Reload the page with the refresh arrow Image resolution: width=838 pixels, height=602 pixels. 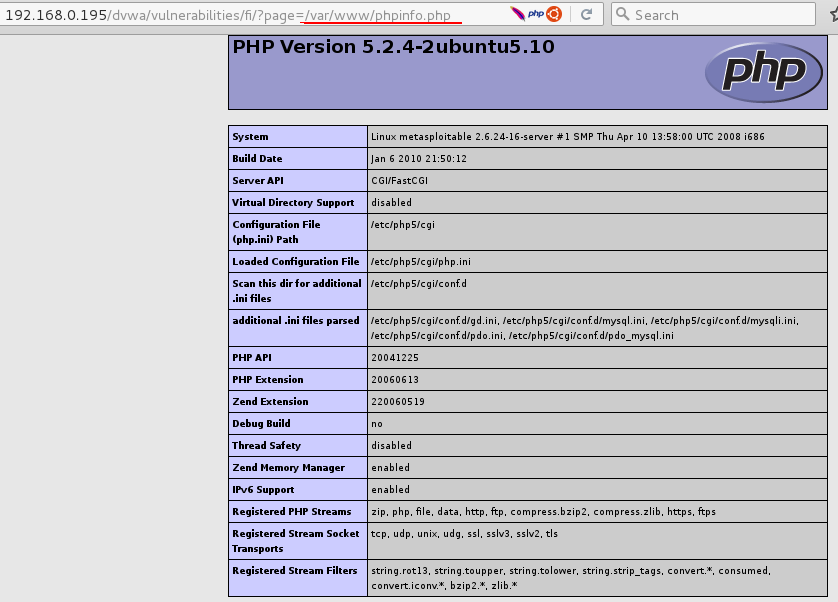coord(586,14)
